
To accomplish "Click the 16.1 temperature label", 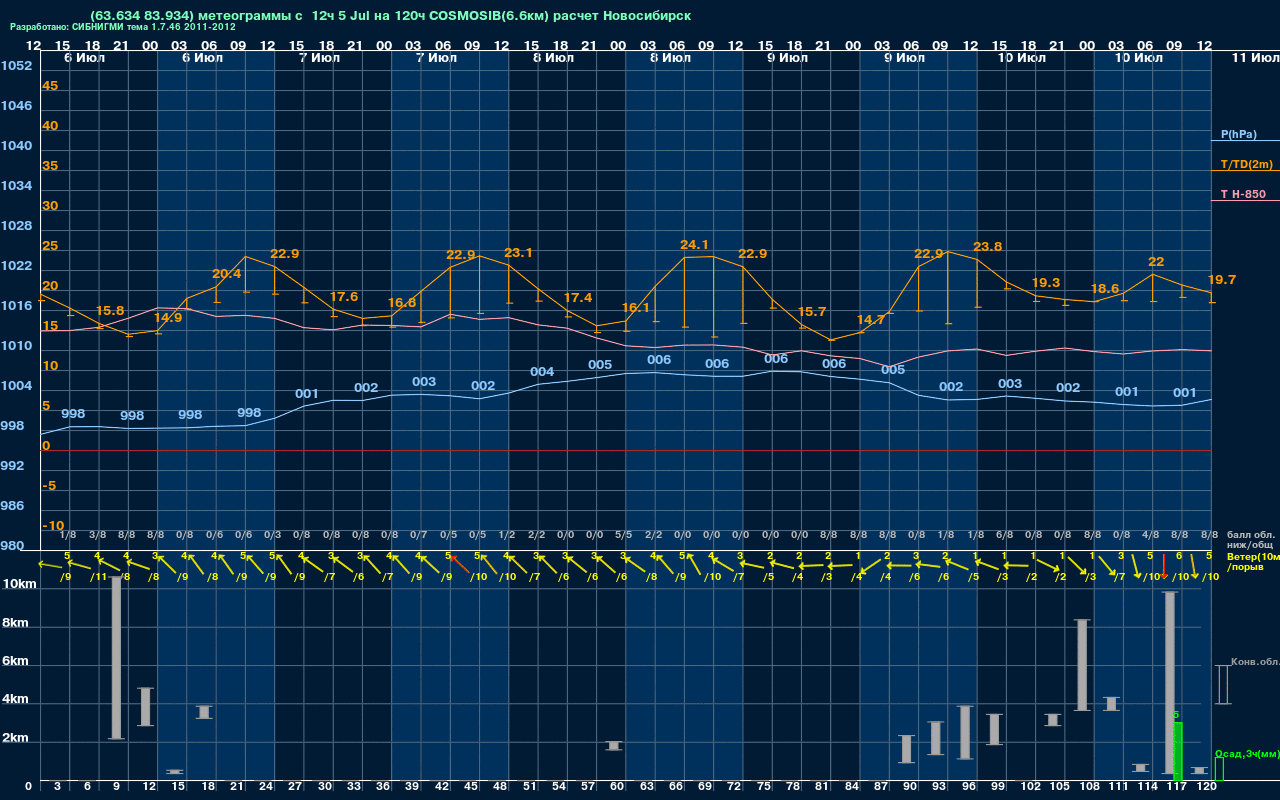I will pyautogui.click(x=636, y=308).
